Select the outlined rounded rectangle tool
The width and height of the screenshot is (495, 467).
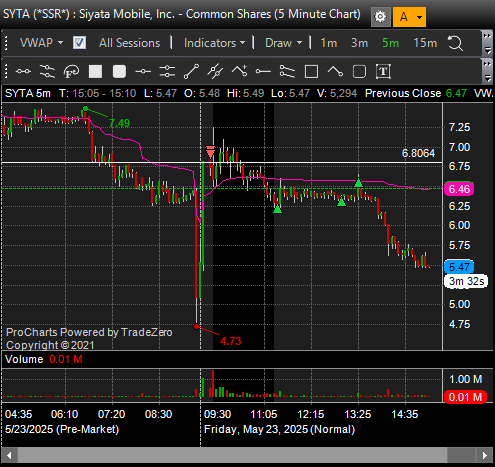pos(359,71)
